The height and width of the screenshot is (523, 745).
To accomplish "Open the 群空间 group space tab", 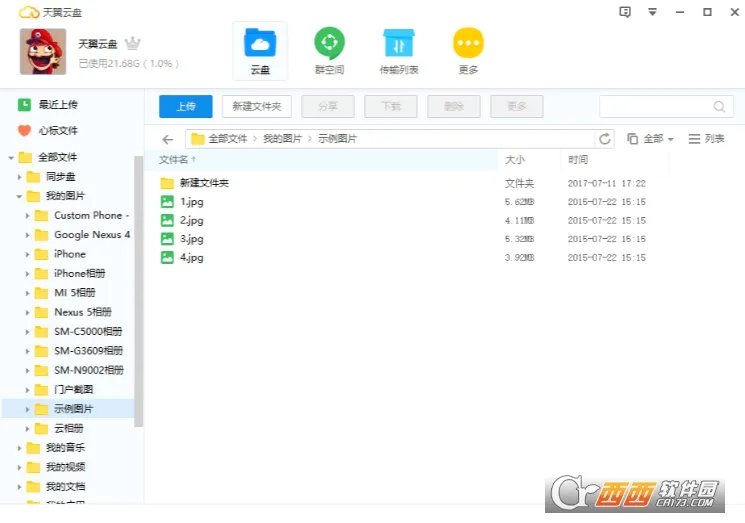I will tap(329, 51).
